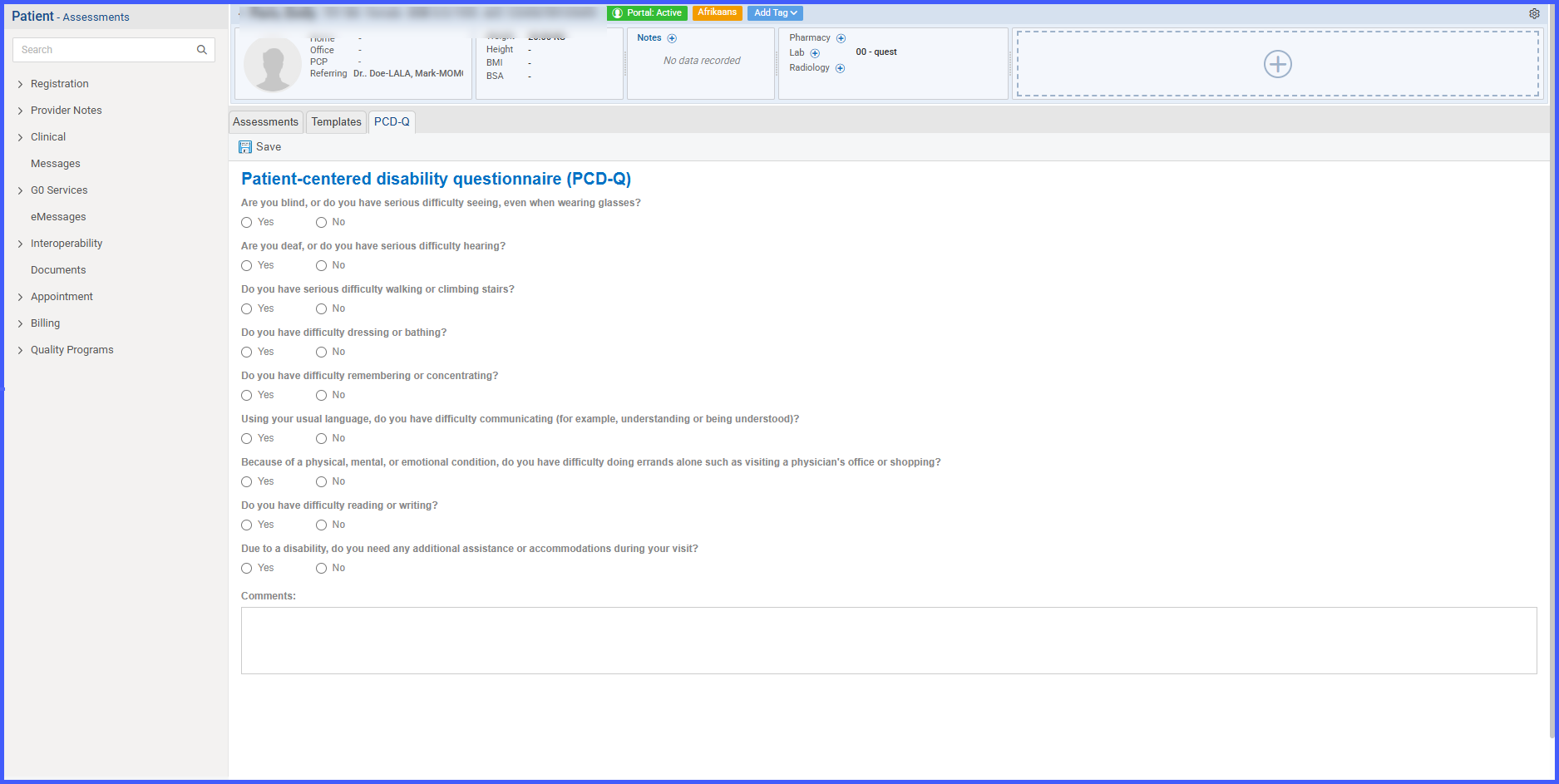Select Yes for difficulty remembering or concentrating
Image resolution: width=1559 pixels, height=784 pixels.
coord(246,396)
